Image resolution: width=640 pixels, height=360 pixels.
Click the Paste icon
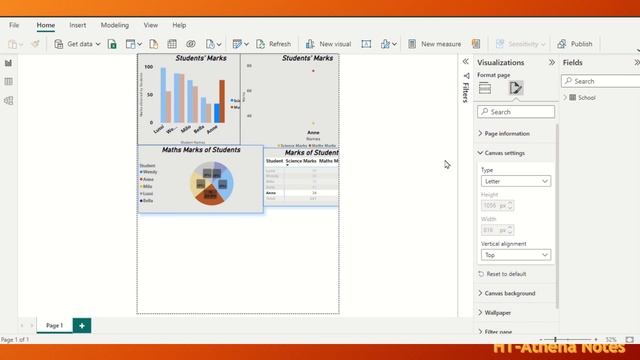pos(13,44)
